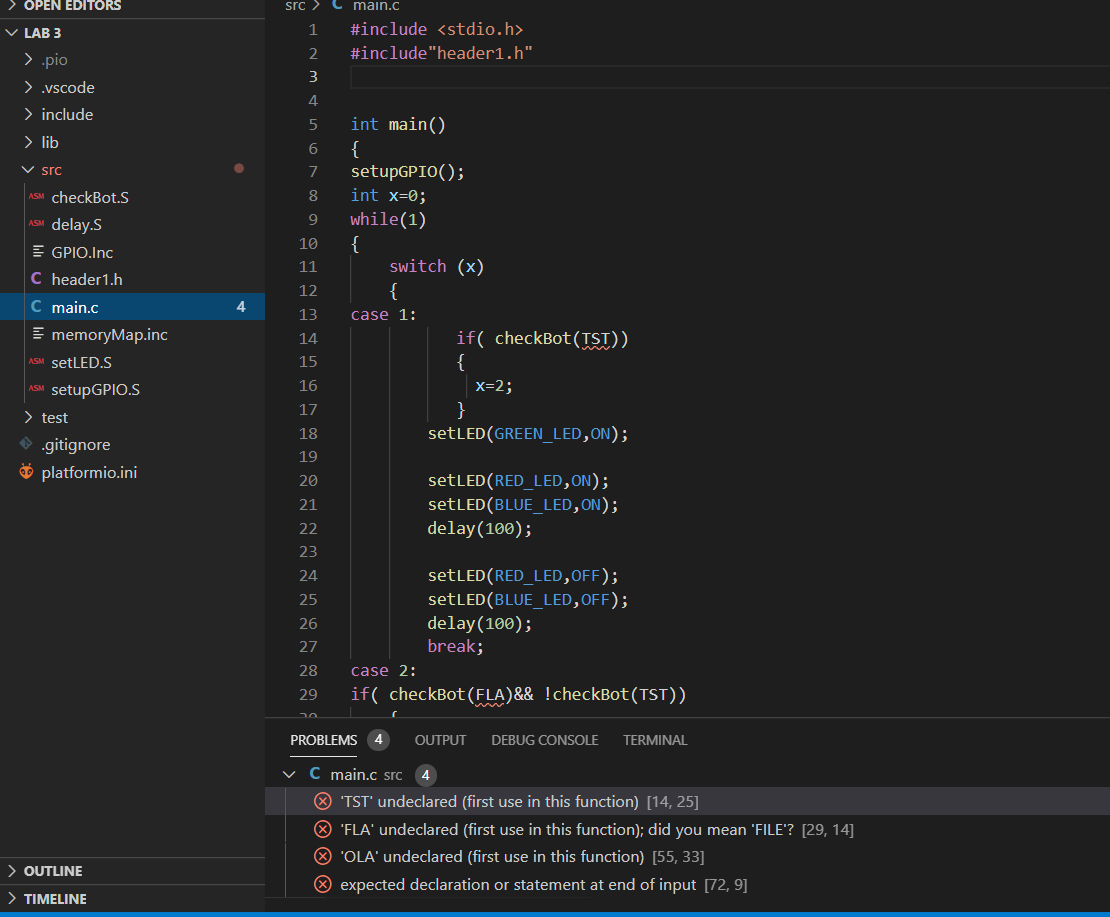
Task: Switch to the TERMINAL tab
Action: (655, 740)
